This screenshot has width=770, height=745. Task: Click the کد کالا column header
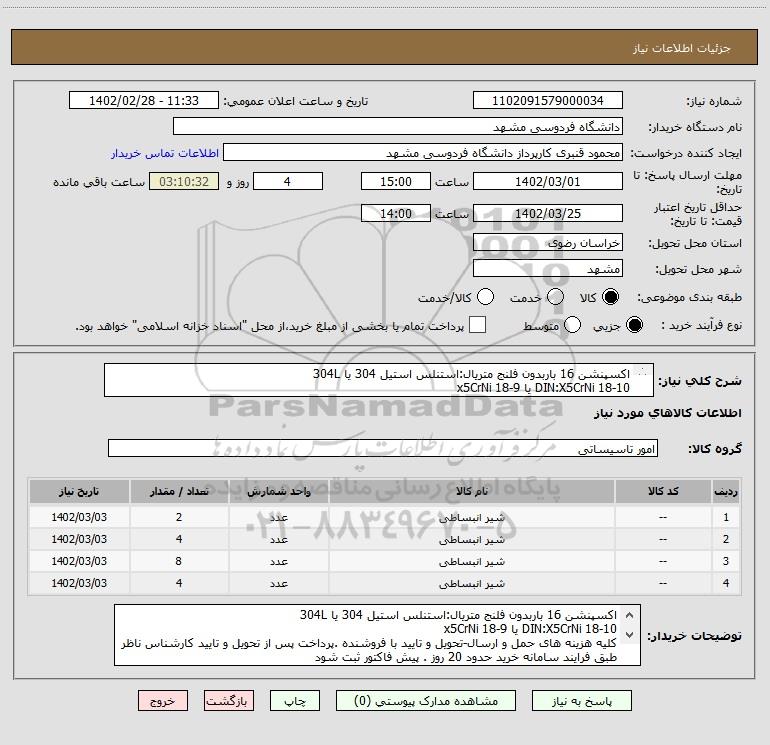coord(663,491)
